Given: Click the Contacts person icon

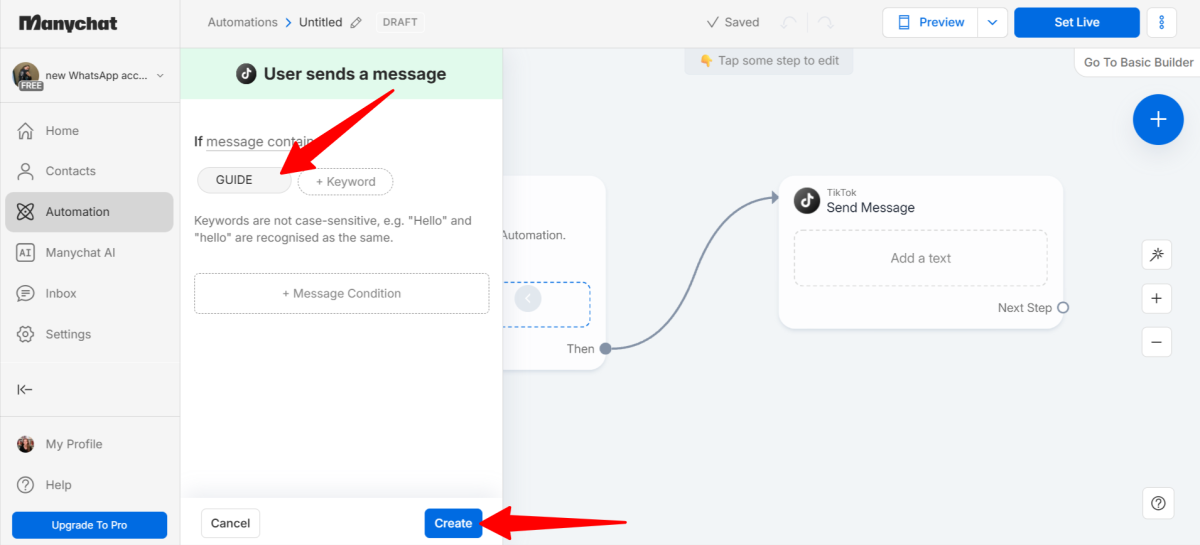Looking at the screenshot, I should pos(26,171).
